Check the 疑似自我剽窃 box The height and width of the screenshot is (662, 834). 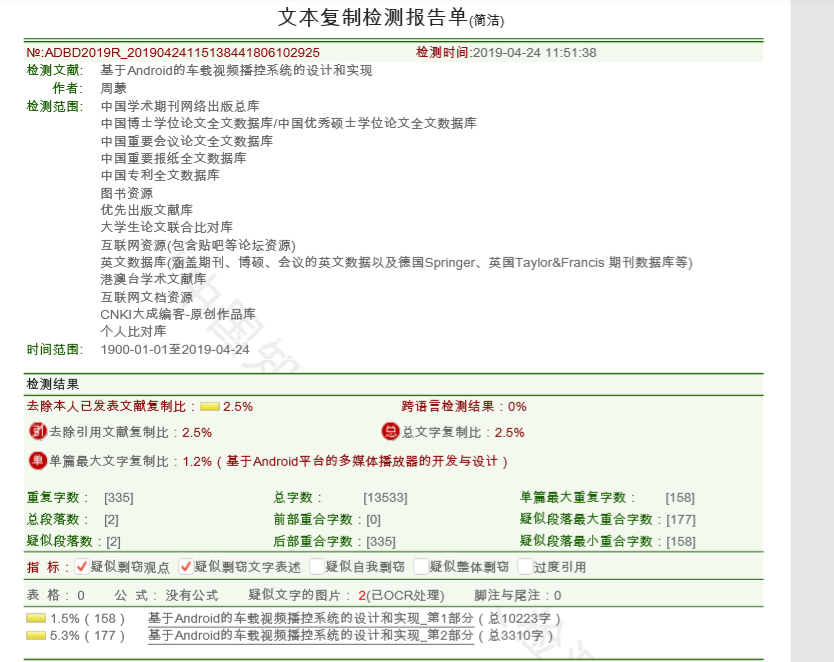point(316,566)
